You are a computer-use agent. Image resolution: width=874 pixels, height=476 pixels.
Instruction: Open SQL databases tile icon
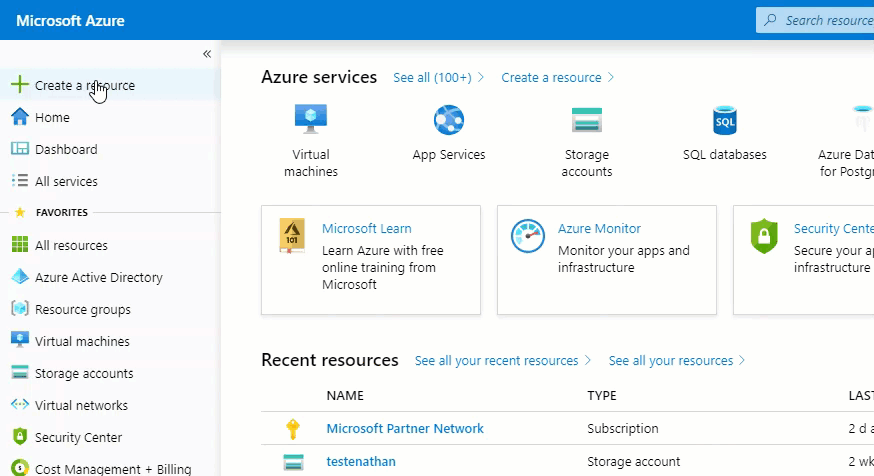[725, 120]
